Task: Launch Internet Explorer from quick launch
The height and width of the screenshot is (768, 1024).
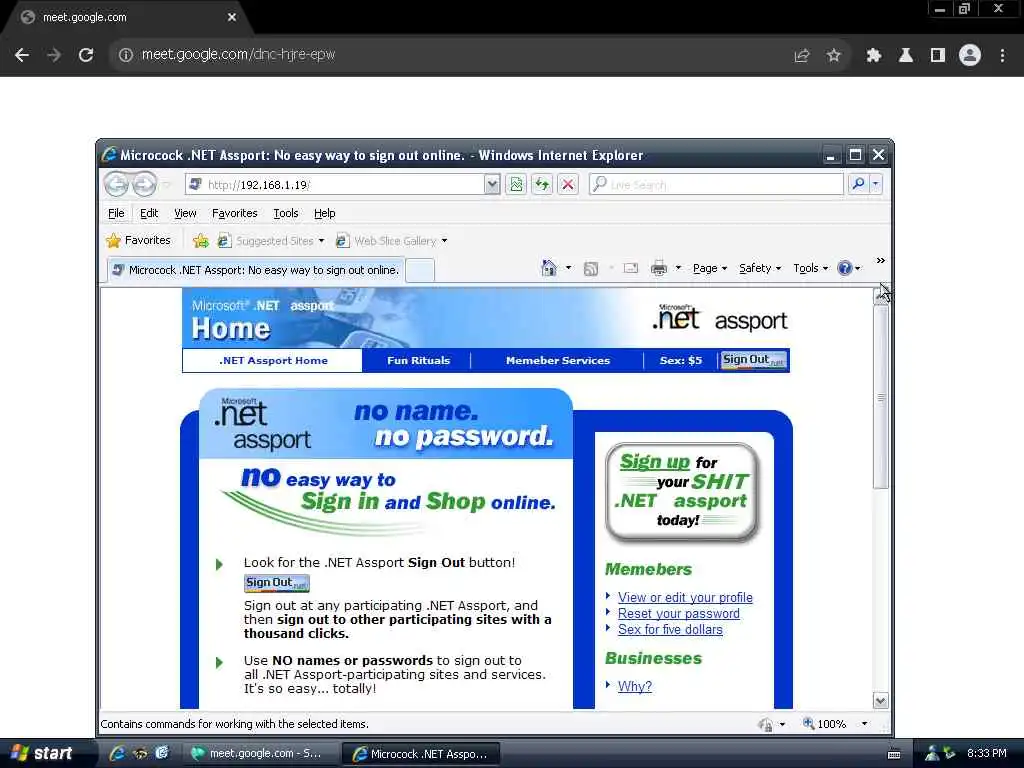Action: point(117,754)
